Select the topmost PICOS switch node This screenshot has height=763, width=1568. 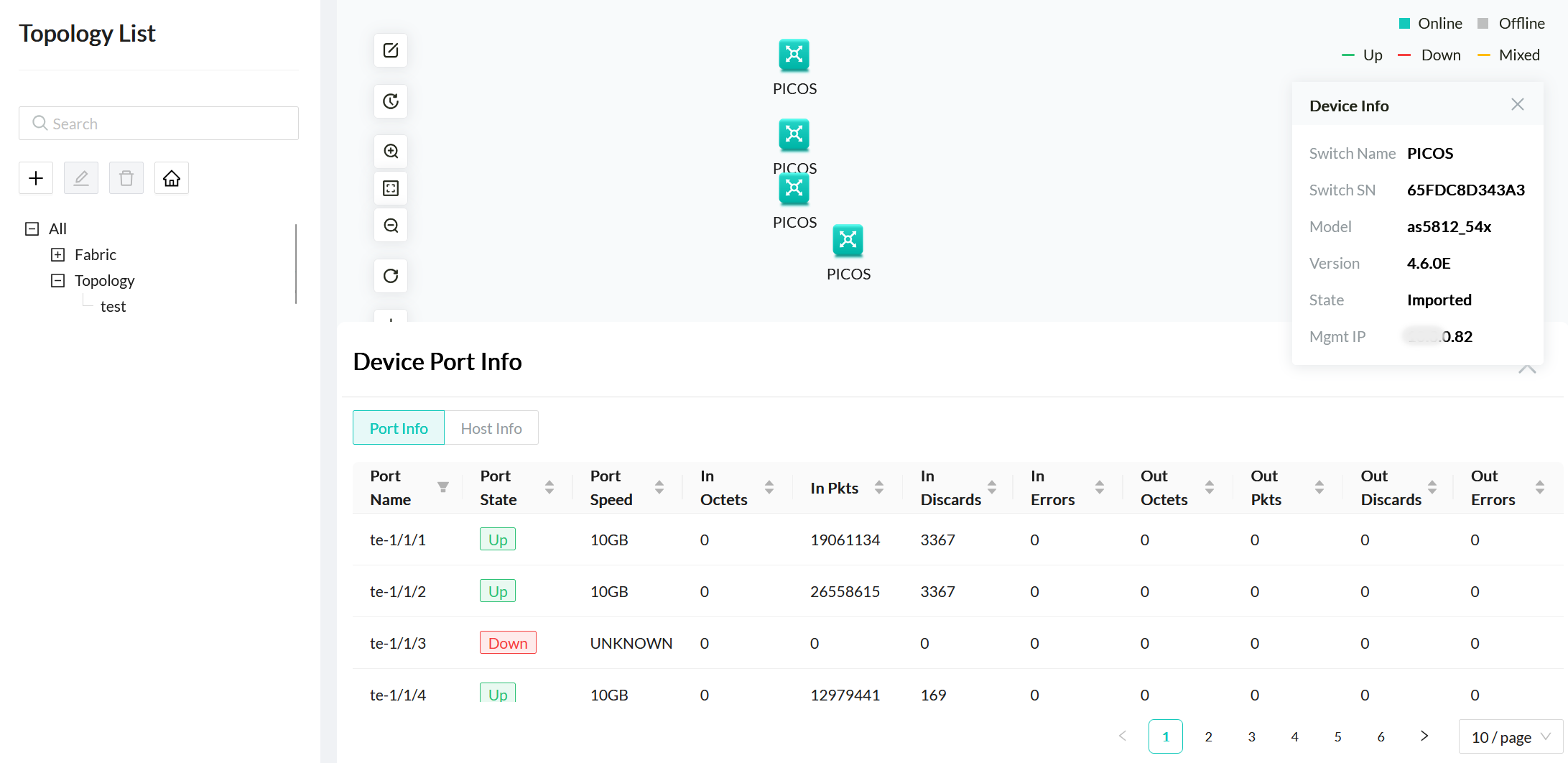point(794,55)
